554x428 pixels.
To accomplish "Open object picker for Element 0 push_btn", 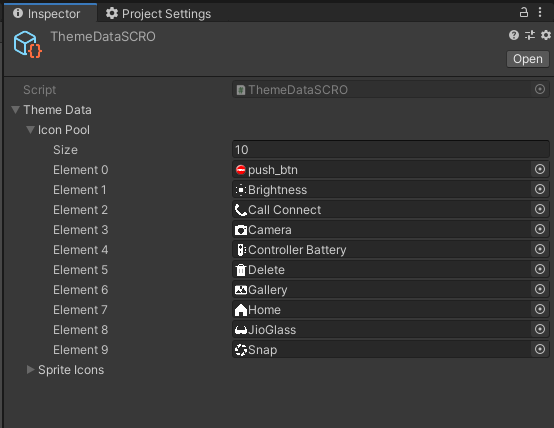I will (x=540, y=169).
